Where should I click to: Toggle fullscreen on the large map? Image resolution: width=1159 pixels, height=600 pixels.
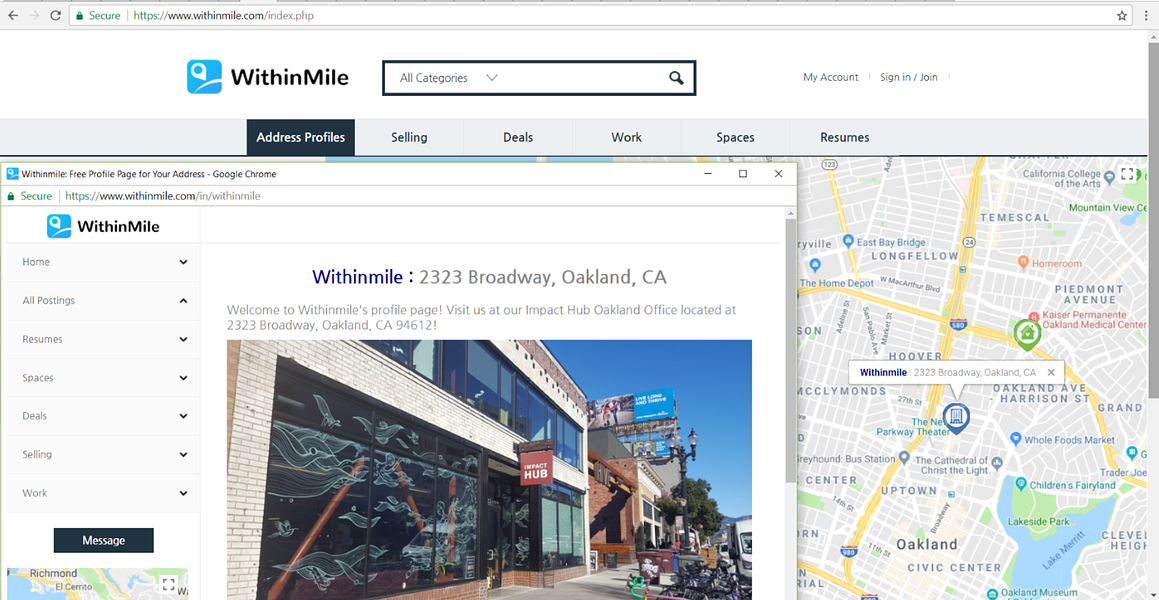[1127, 174]
